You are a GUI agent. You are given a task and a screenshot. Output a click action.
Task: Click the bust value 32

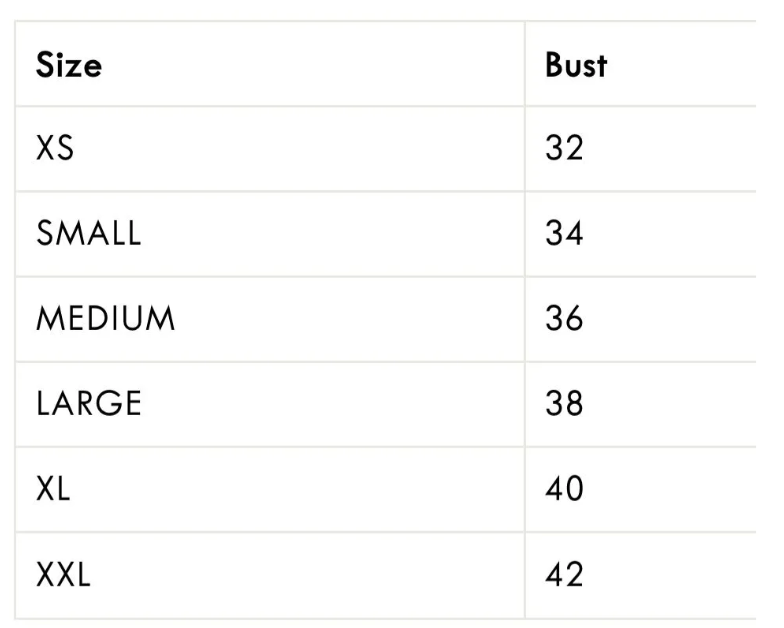(564, 149)
